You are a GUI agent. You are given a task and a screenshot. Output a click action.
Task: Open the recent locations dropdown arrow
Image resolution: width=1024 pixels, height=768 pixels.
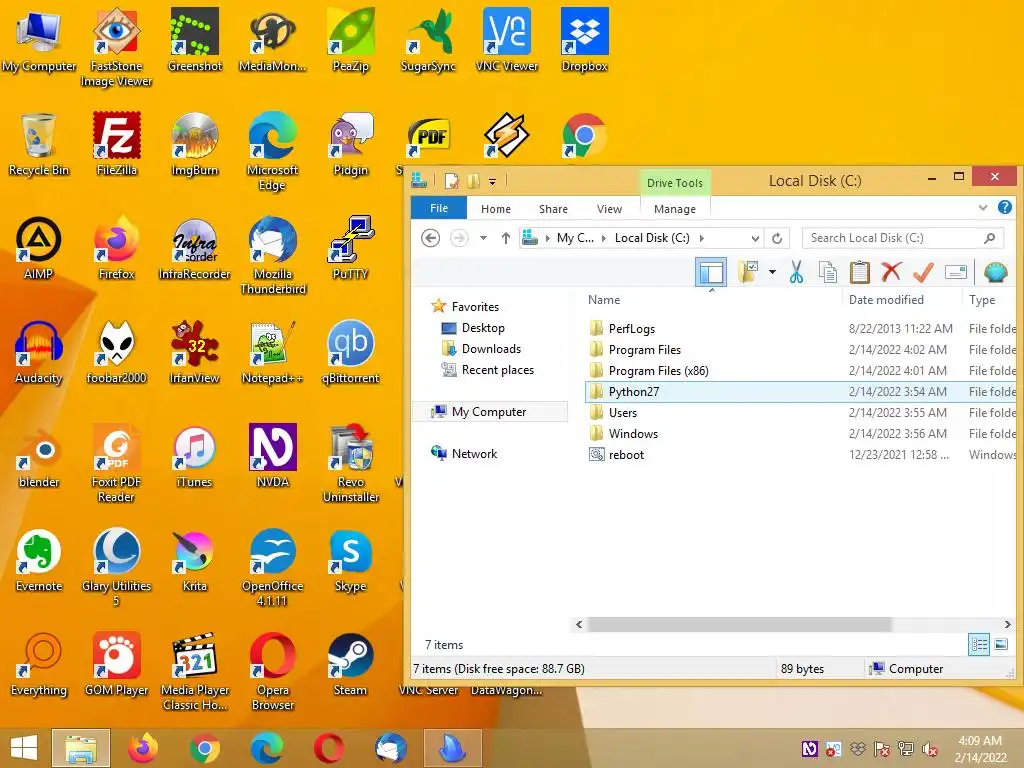pos(483,238)
